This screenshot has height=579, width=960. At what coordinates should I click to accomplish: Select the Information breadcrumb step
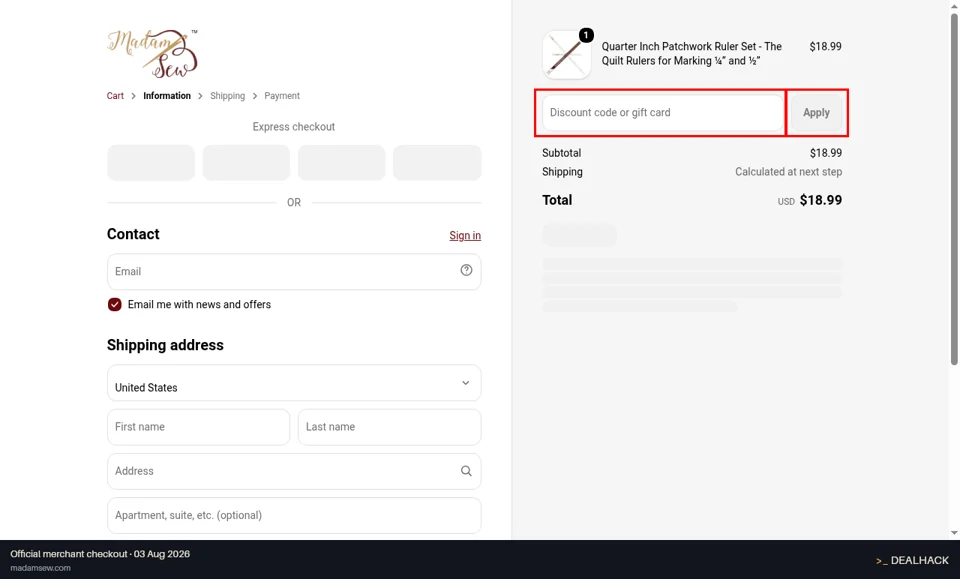167,95
